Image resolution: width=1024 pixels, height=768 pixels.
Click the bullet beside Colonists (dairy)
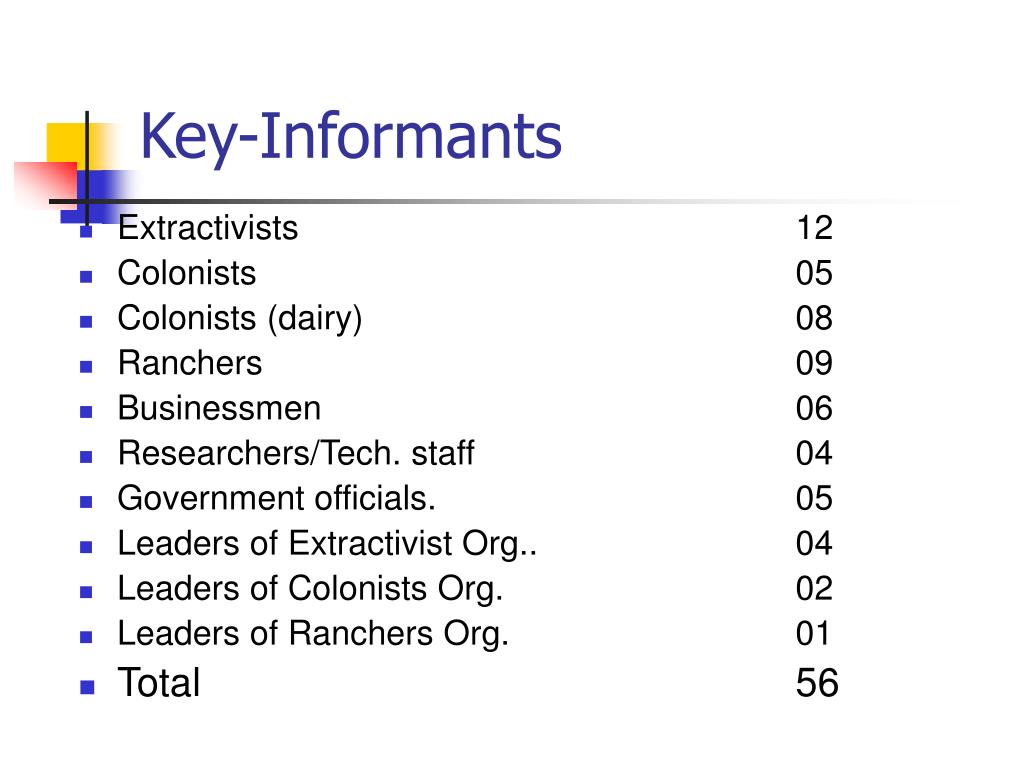[86, 322]
